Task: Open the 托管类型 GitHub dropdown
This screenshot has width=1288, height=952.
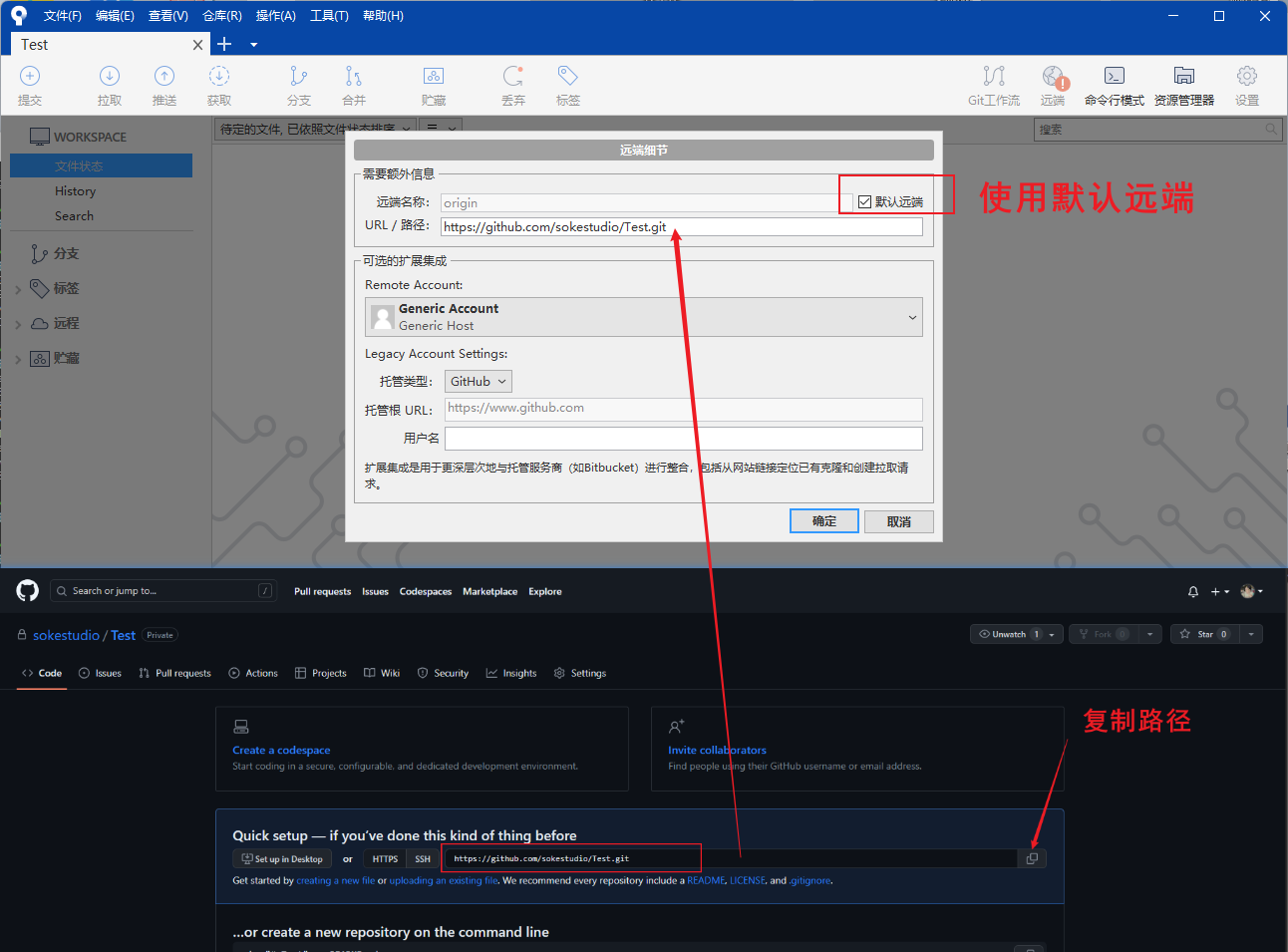Action: click(x=478, y=381)
